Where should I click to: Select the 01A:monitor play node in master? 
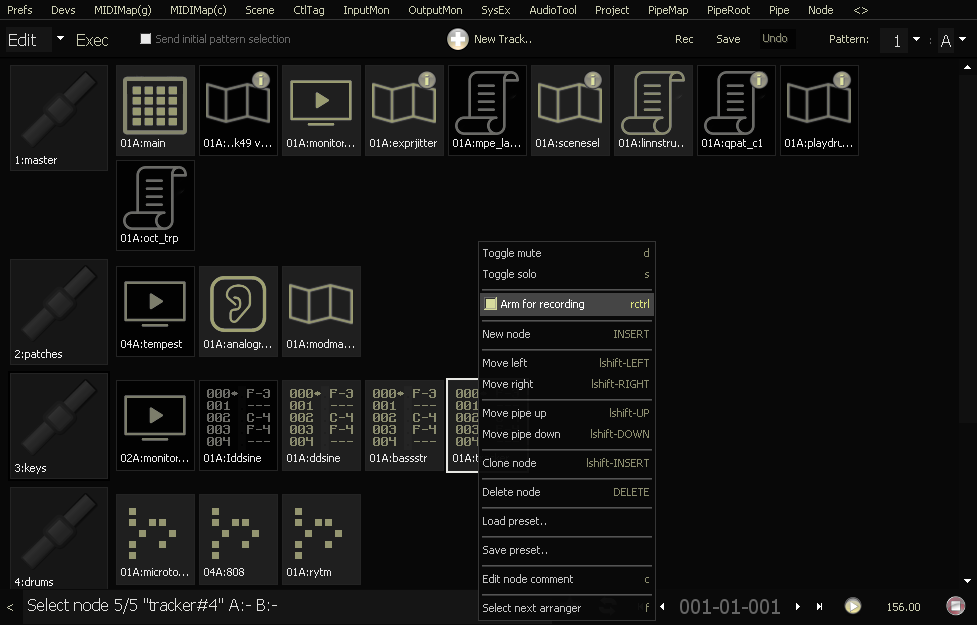point(321,109)
